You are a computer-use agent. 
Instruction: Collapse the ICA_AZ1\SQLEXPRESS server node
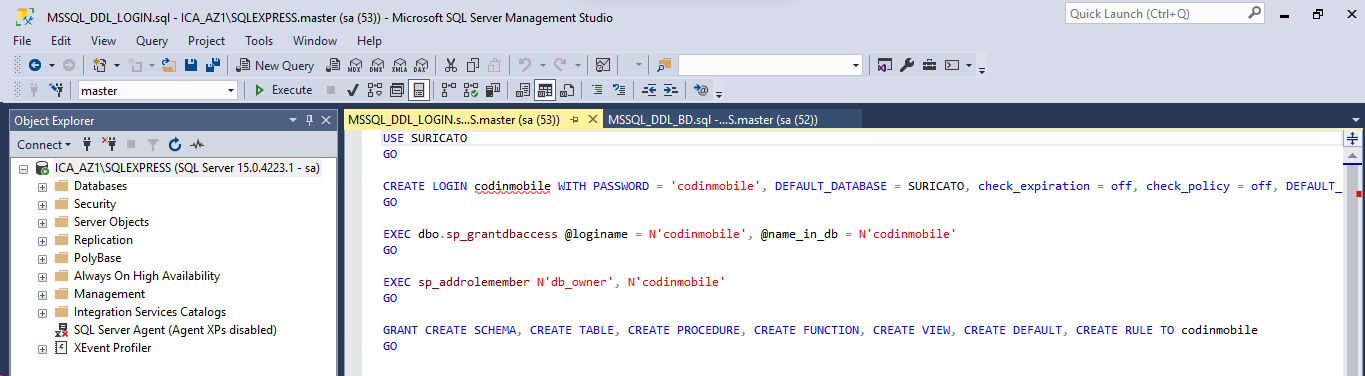24,168
